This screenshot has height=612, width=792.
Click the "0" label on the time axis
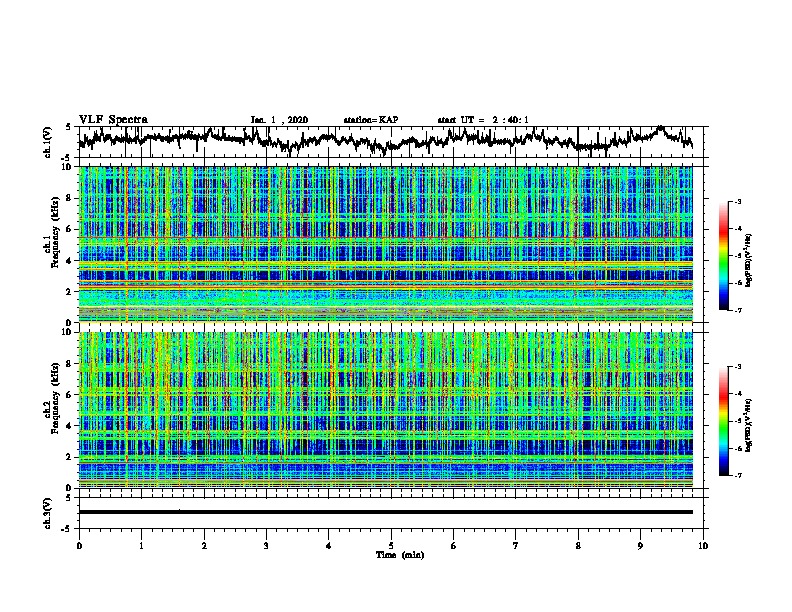pos(79,545)
